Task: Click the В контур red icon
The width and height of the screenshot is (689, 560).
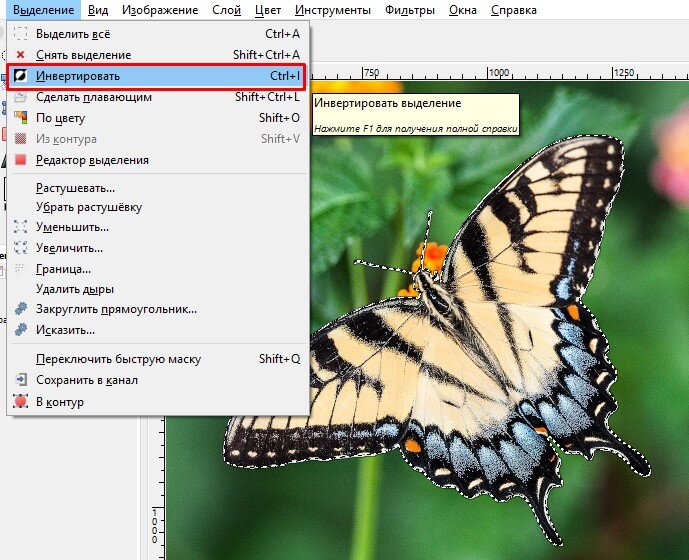Action: [x=20, y=401]
